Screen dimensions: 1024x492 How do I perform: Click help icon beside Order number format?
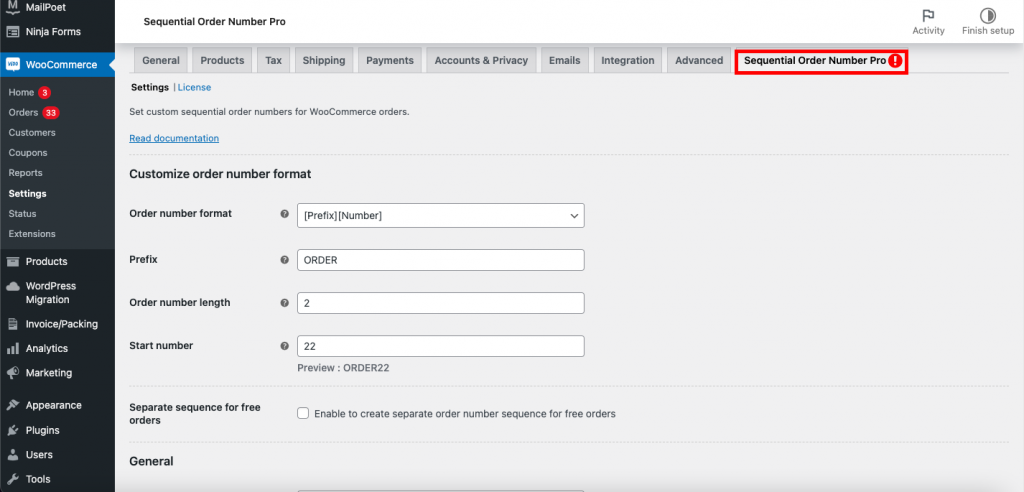(x=284, y=214)
